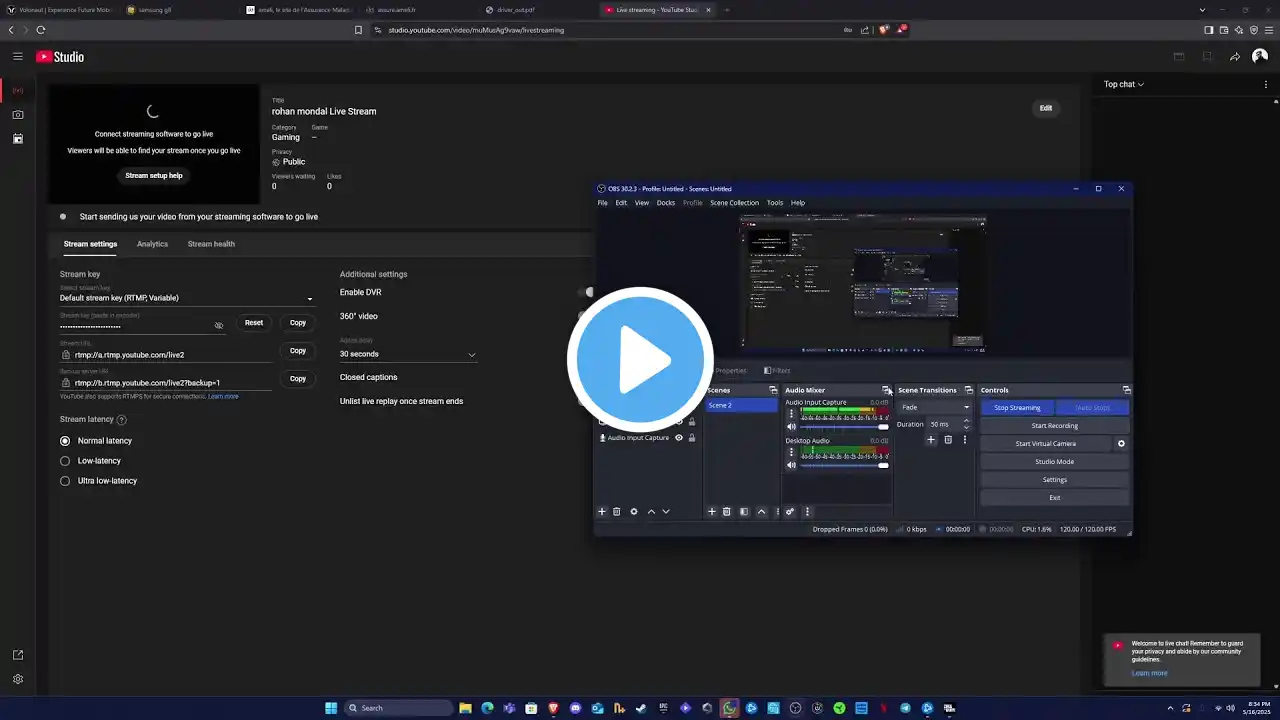
Task: Switch to the Analytics tab
Action: click(x=152, y=244)
